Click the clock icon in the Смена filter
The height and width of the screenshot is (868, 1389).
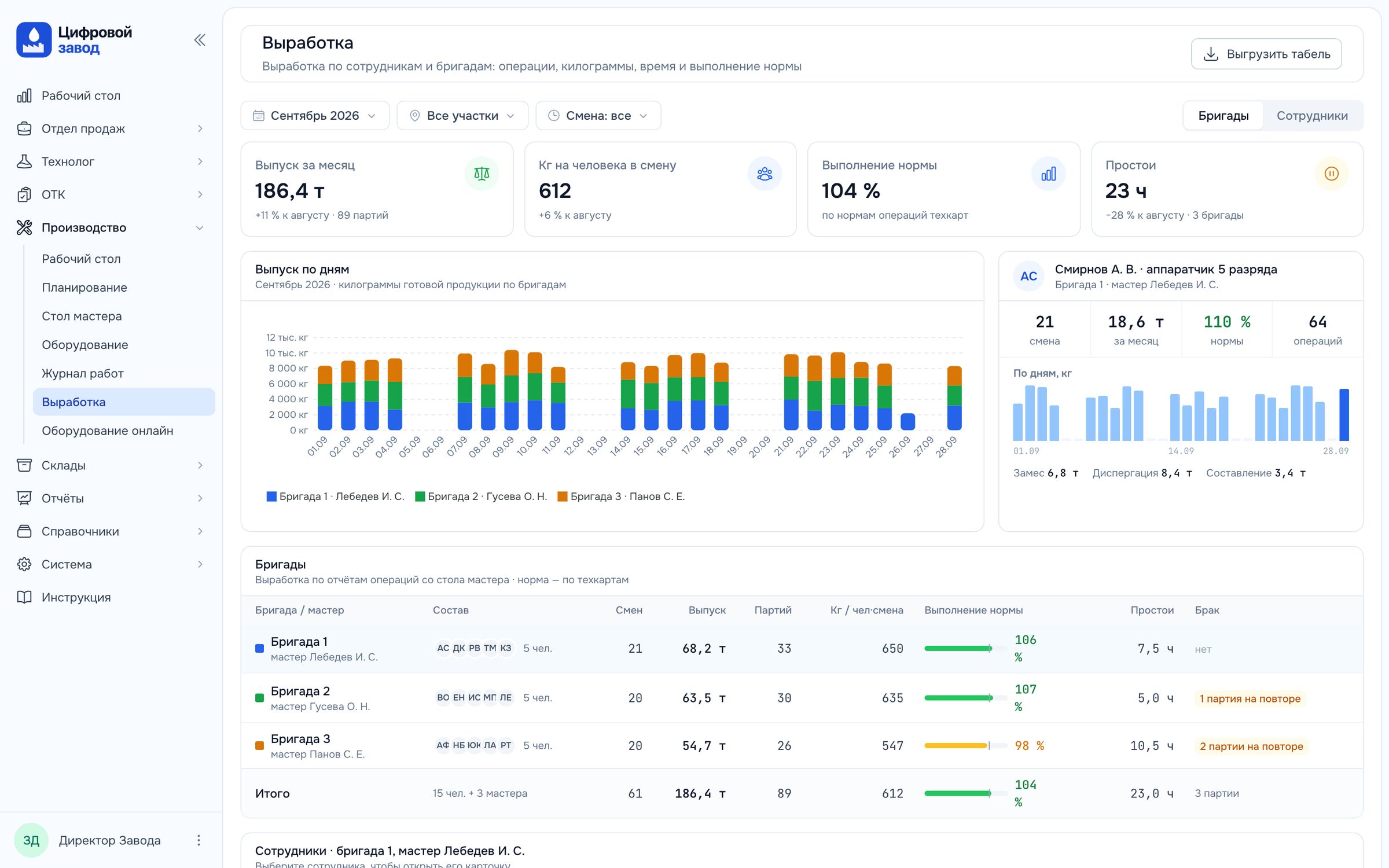[554, 116]
